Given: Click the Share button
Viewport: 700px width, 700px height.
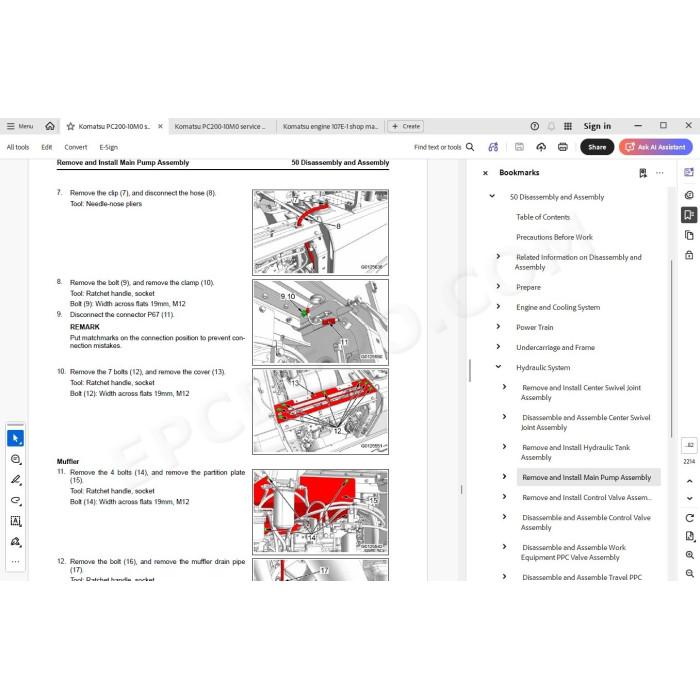Looking at the screenshot, I should pos(597,147).
